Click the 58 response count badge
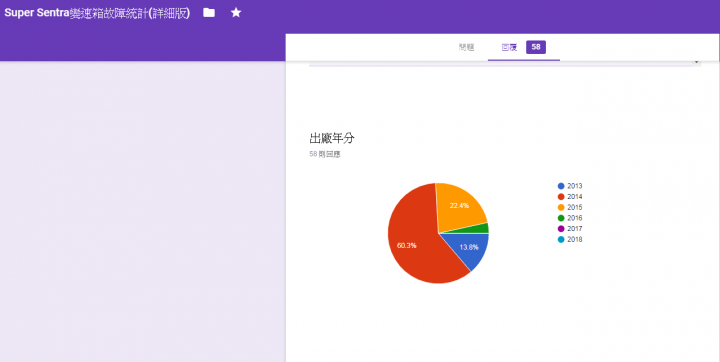 (x=536, y=47)
